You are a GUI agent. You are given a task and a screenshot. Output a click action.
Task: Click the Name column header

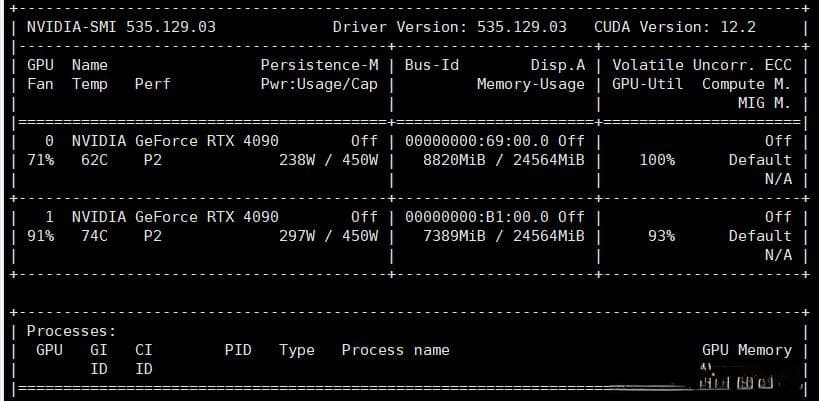90,65
